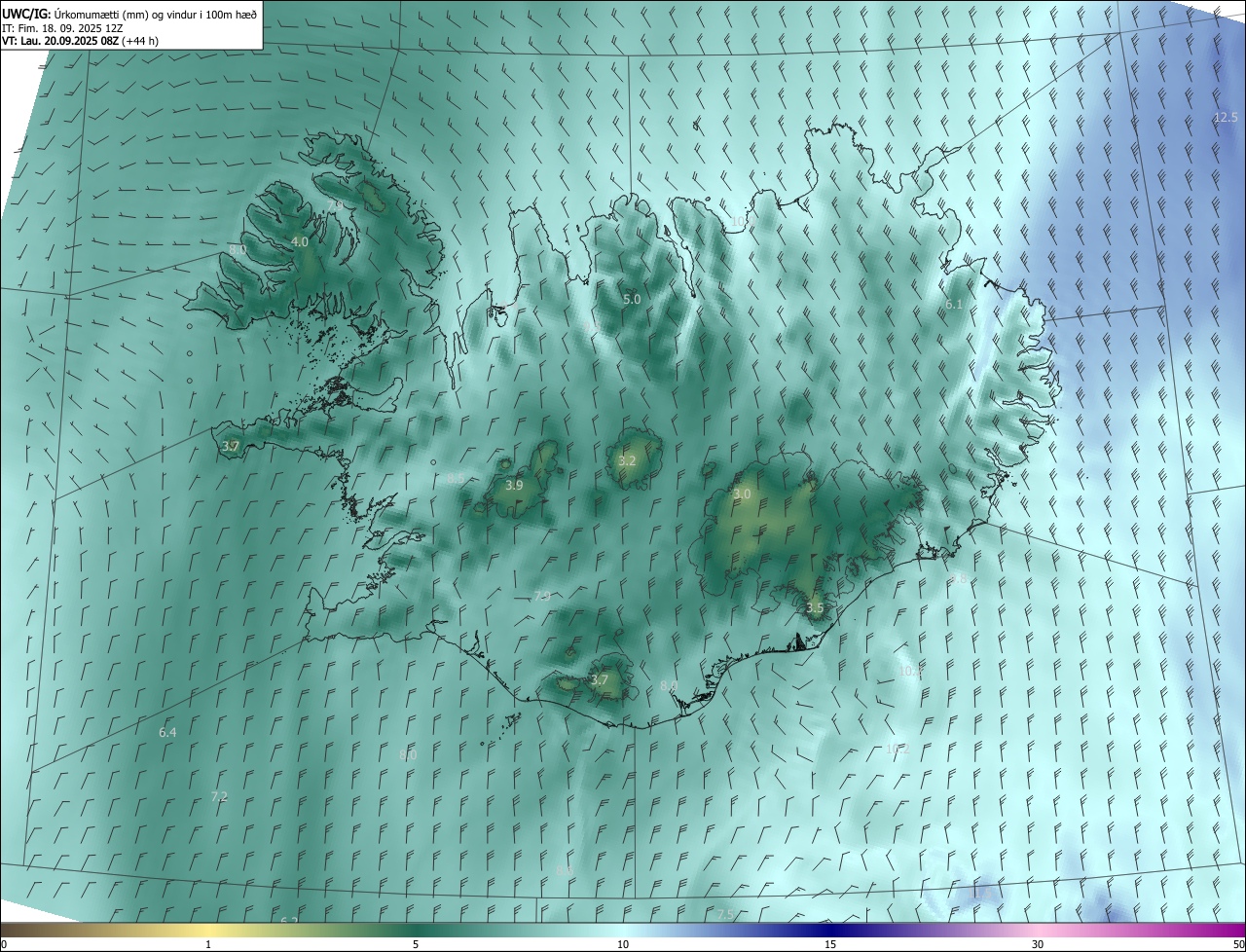1246x952 pixels.
Task: Click the 6.4 value over the southwest ocean
Action: 167,732
